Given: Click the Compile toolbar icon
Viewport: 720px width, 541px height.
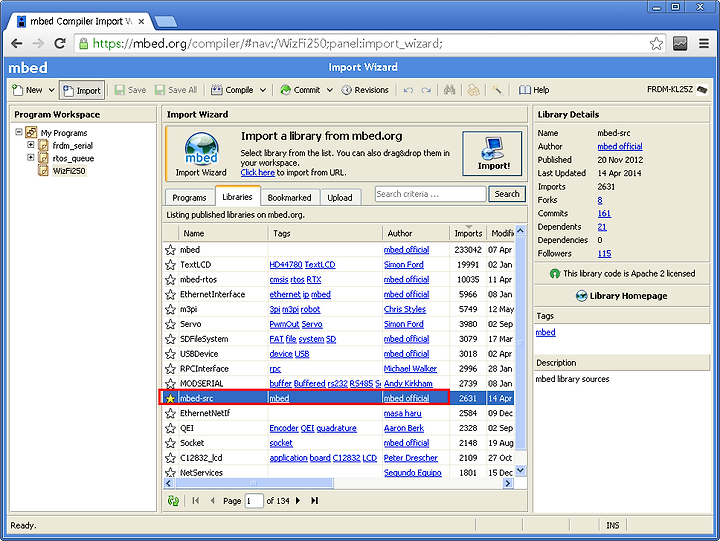Looking at the screenshot, I should click(x=217, y=90).
